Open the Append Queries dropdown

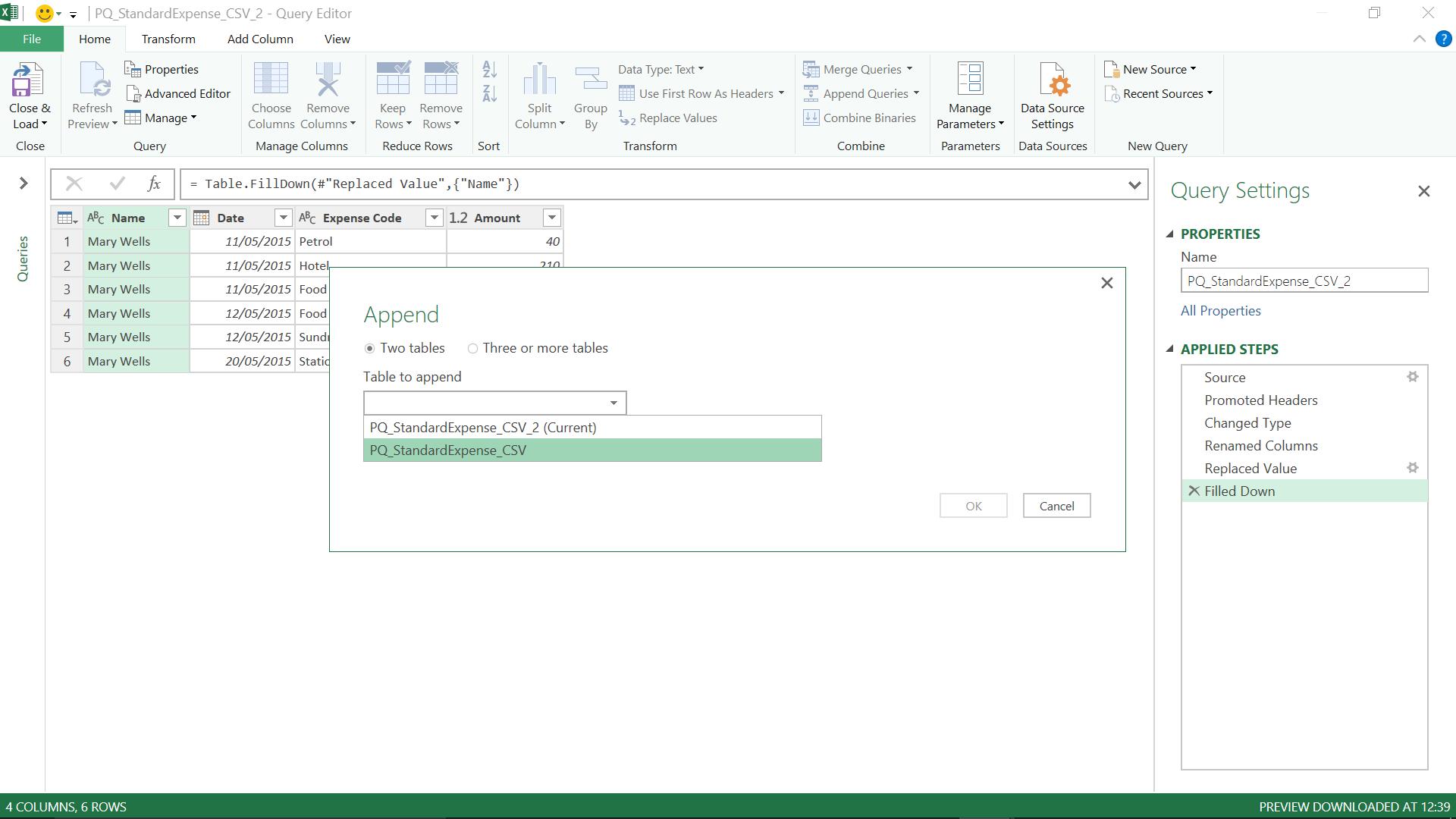coord(861,94)
